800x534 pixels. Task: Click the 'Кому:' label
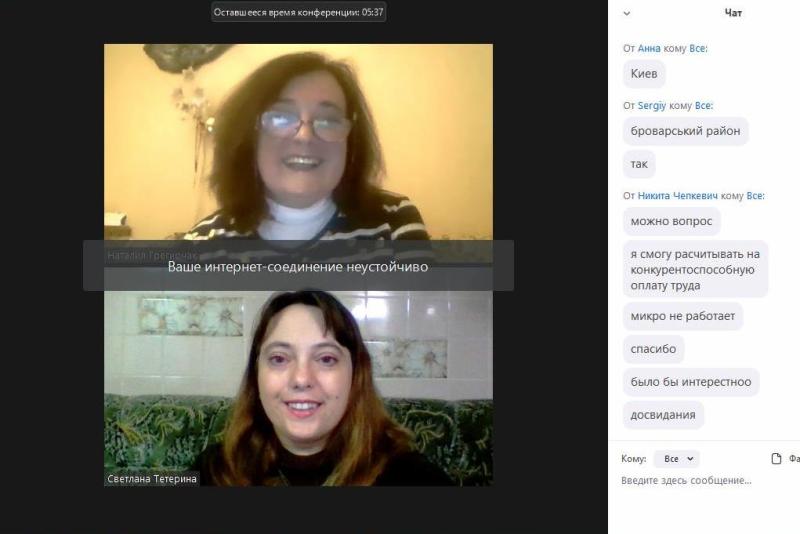point(634,459)
